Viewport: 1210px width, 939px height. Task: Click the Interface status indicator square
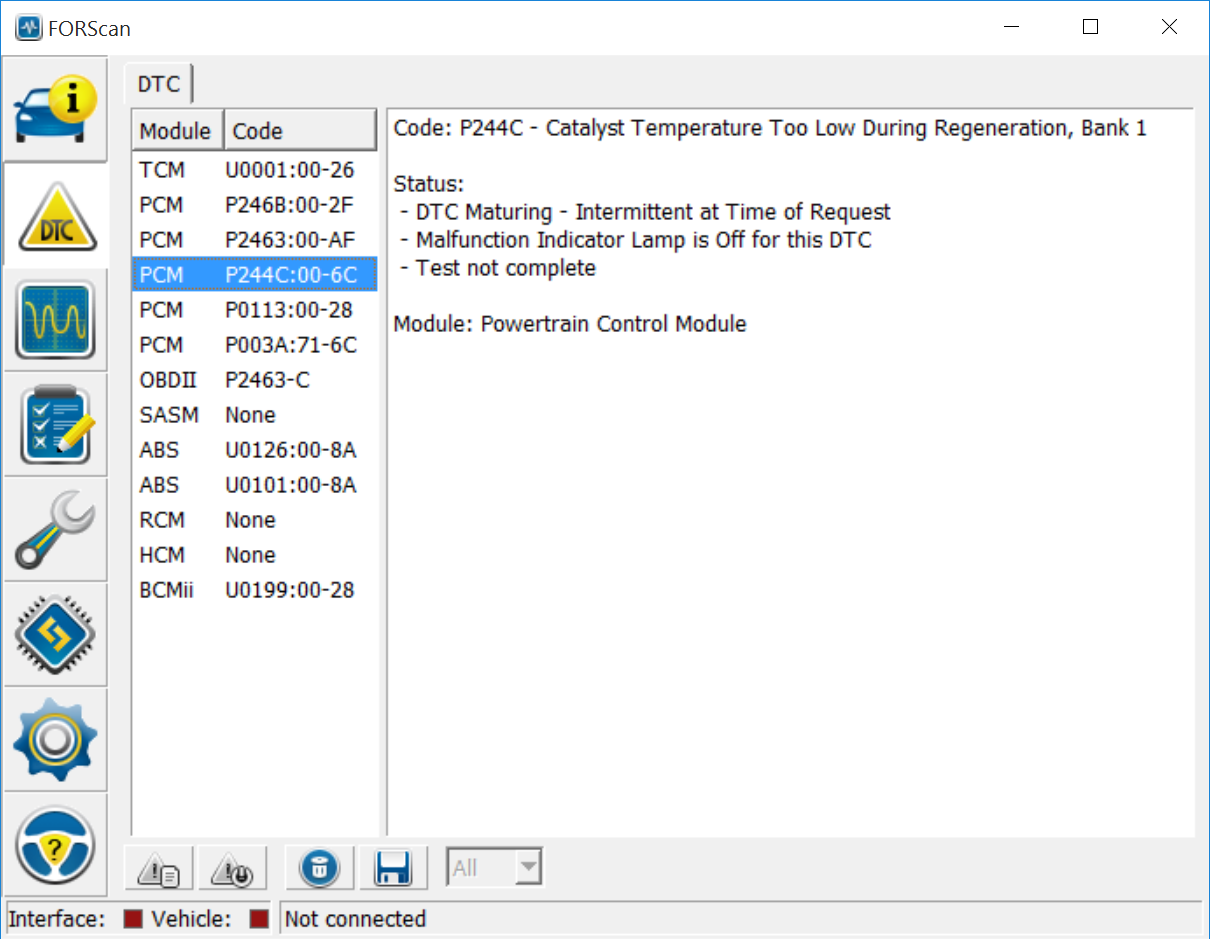(133, 919)
